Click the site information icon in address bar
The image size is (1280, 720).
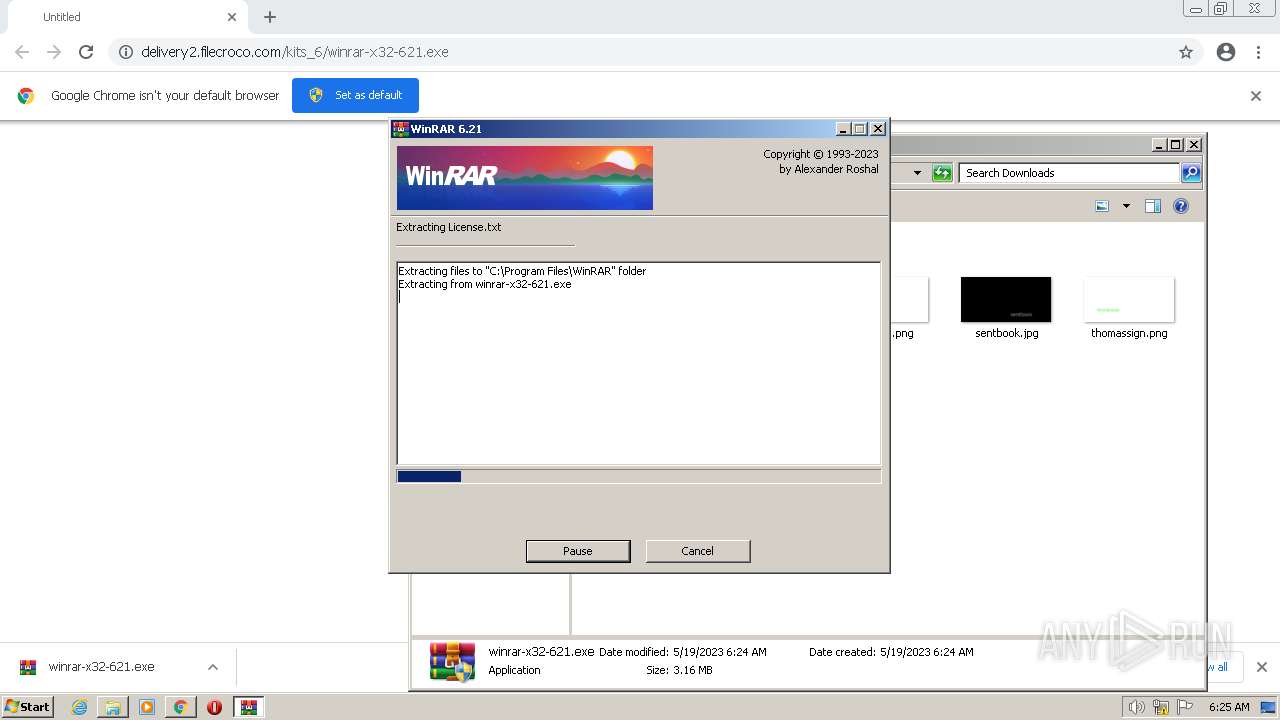point(126,52)
